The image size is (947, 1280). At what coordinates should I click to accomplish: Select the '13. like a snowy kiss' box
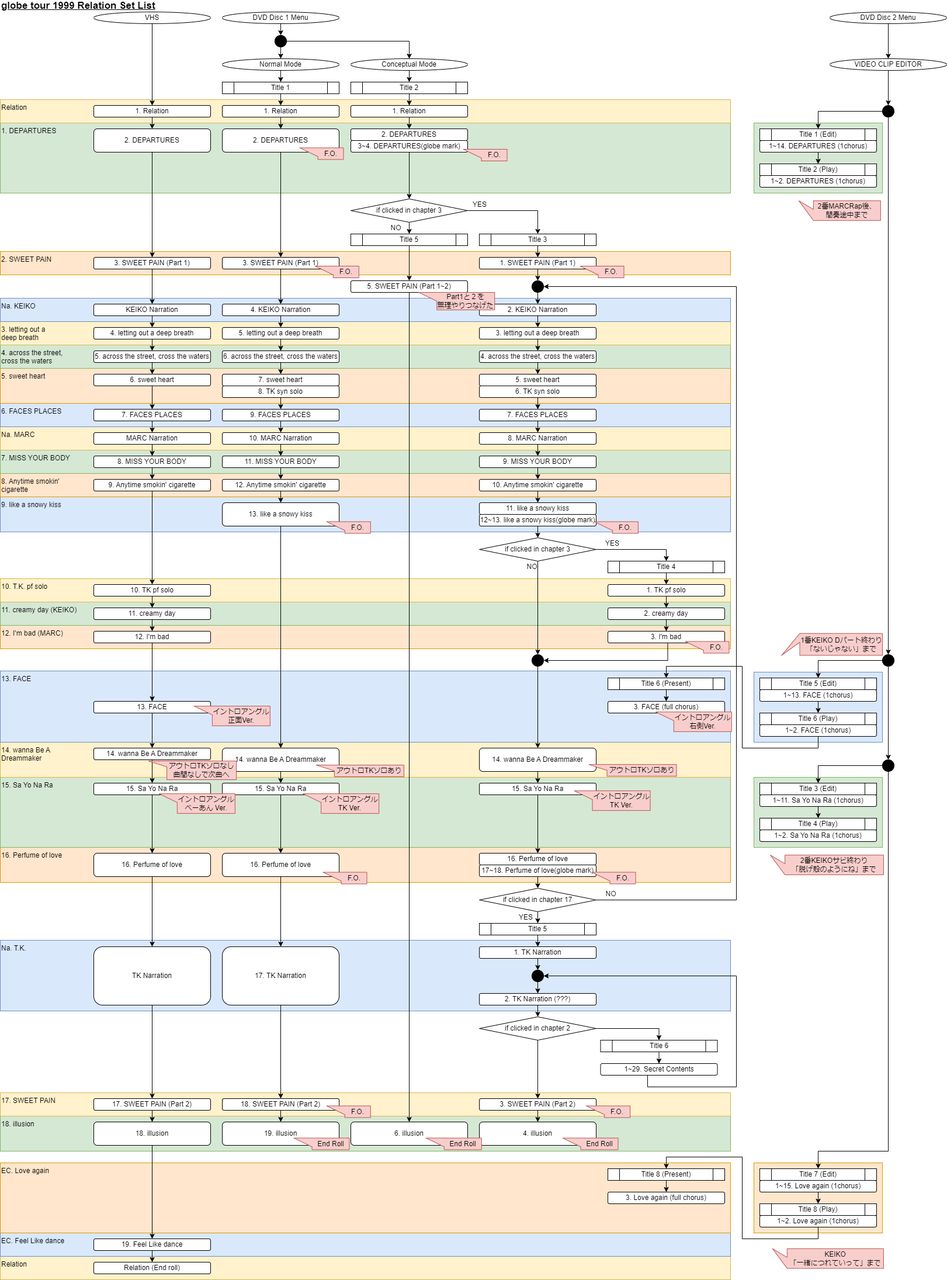coord(280,514)
